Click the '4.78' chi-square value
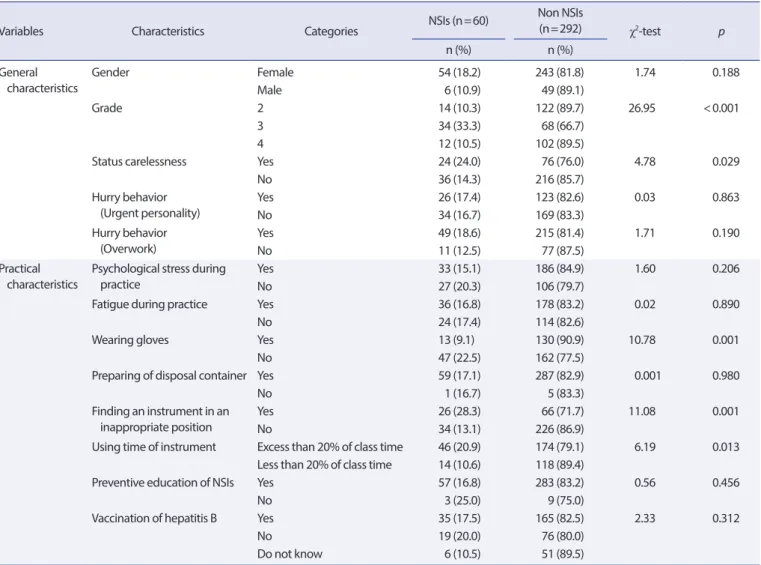This screenshot has height=565, width=761. pos(645,162)
